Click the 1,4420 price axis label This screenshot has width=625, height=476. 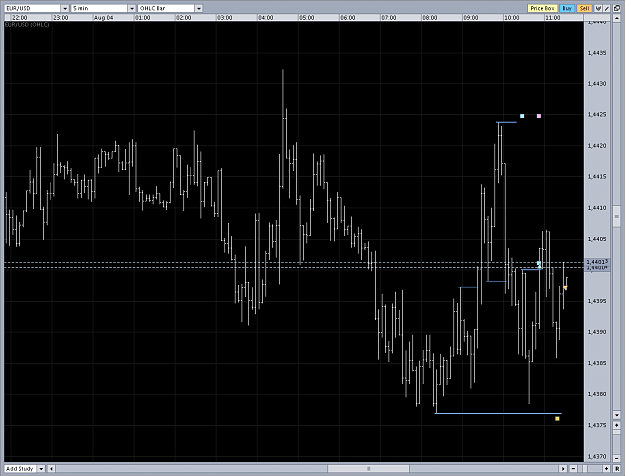(597, 146)
